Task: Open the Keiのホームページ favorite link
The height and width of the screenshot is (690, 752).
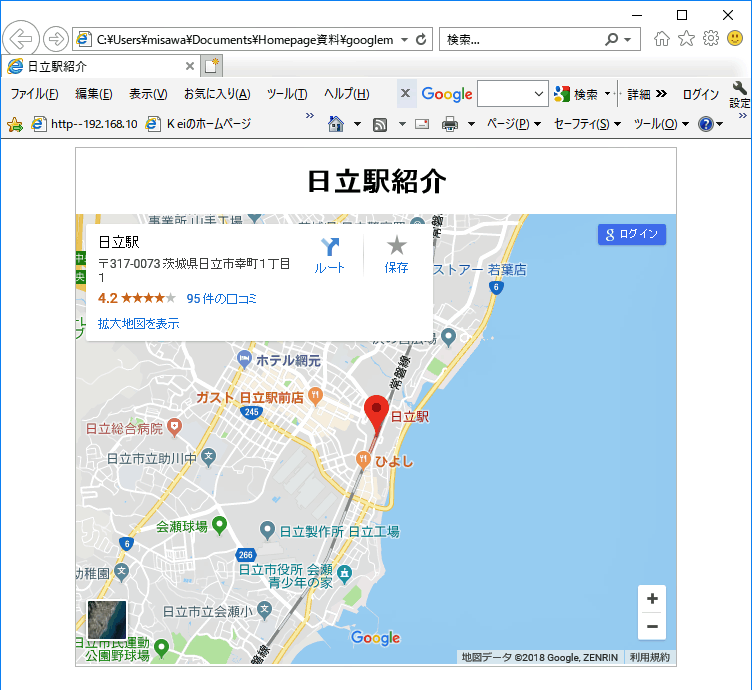Action: click(x=199, y=124)
